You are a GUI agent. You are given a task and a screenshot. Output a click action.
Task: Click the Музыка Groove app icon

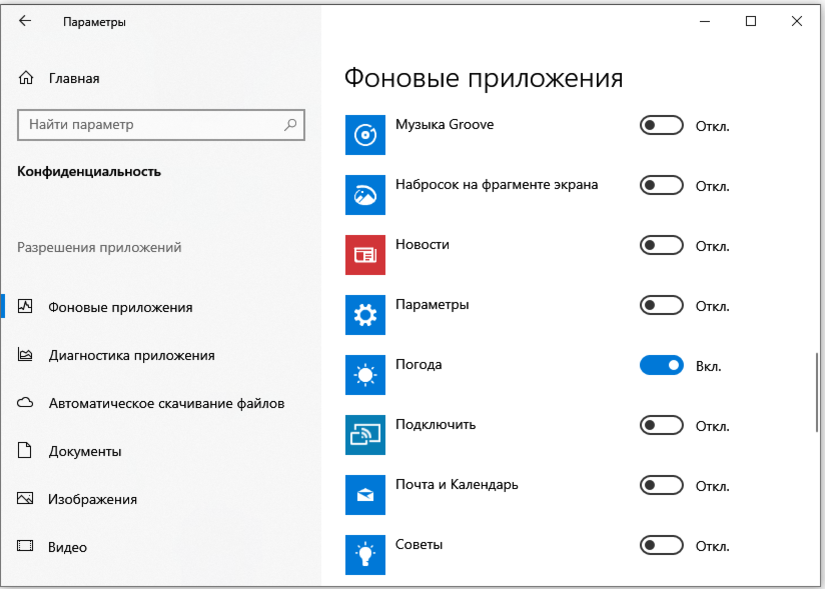tap(365, 135)
